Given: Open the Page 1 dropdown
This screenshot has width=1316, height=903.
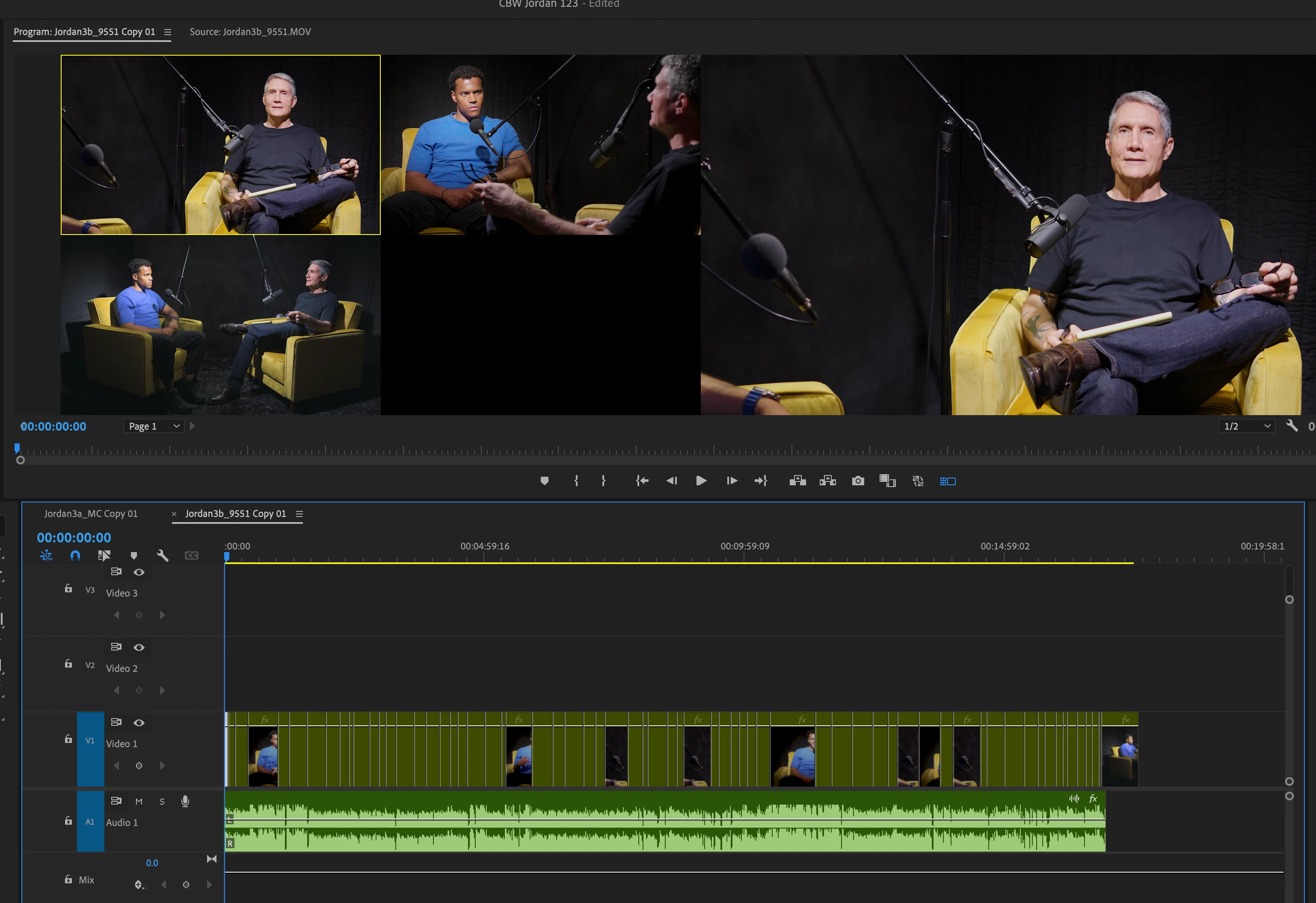Looking at the screenshot, I should (154, 426).
